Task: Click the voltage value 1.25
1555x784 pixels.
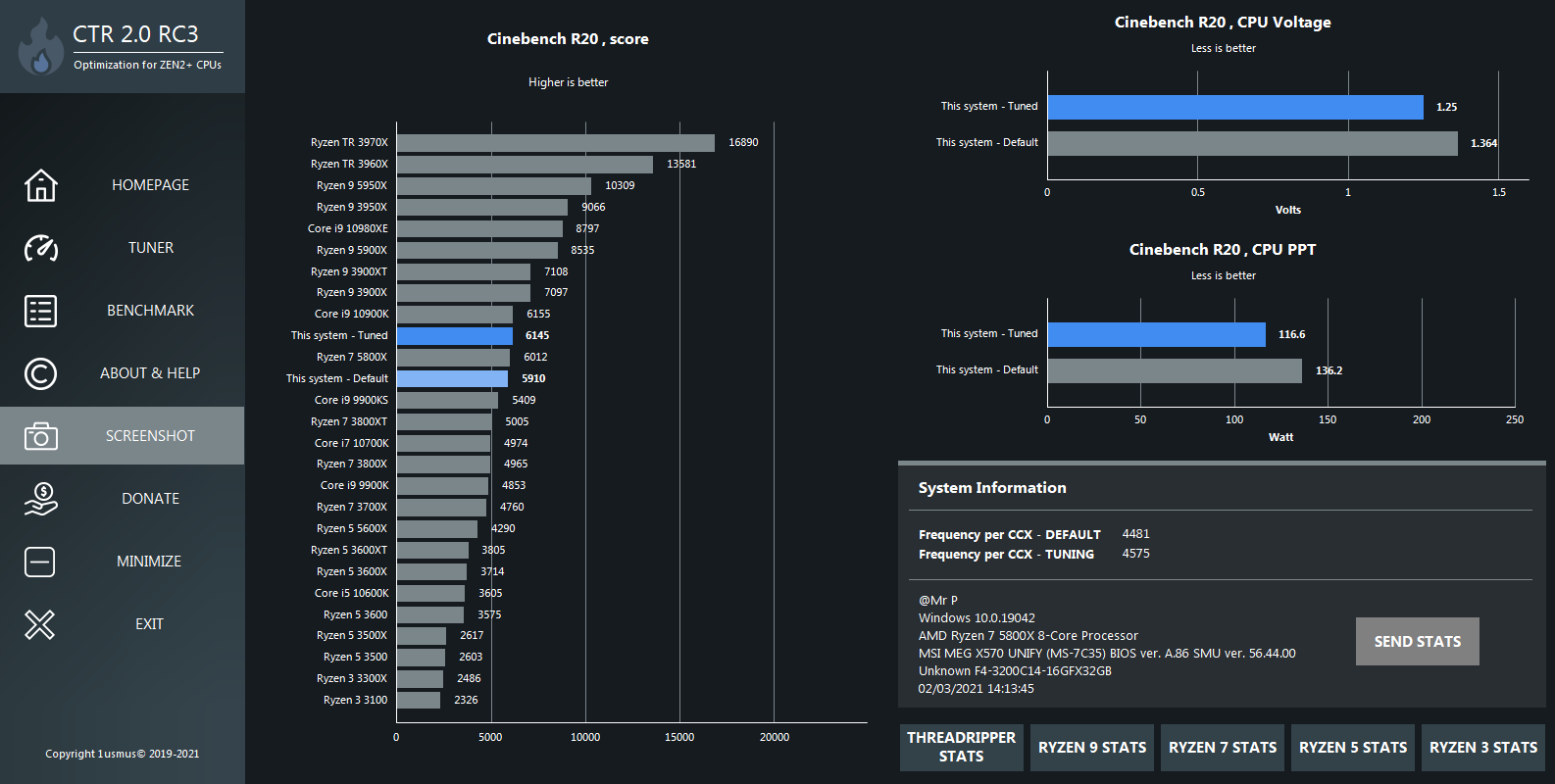Action: click(x=1447, y=107)
